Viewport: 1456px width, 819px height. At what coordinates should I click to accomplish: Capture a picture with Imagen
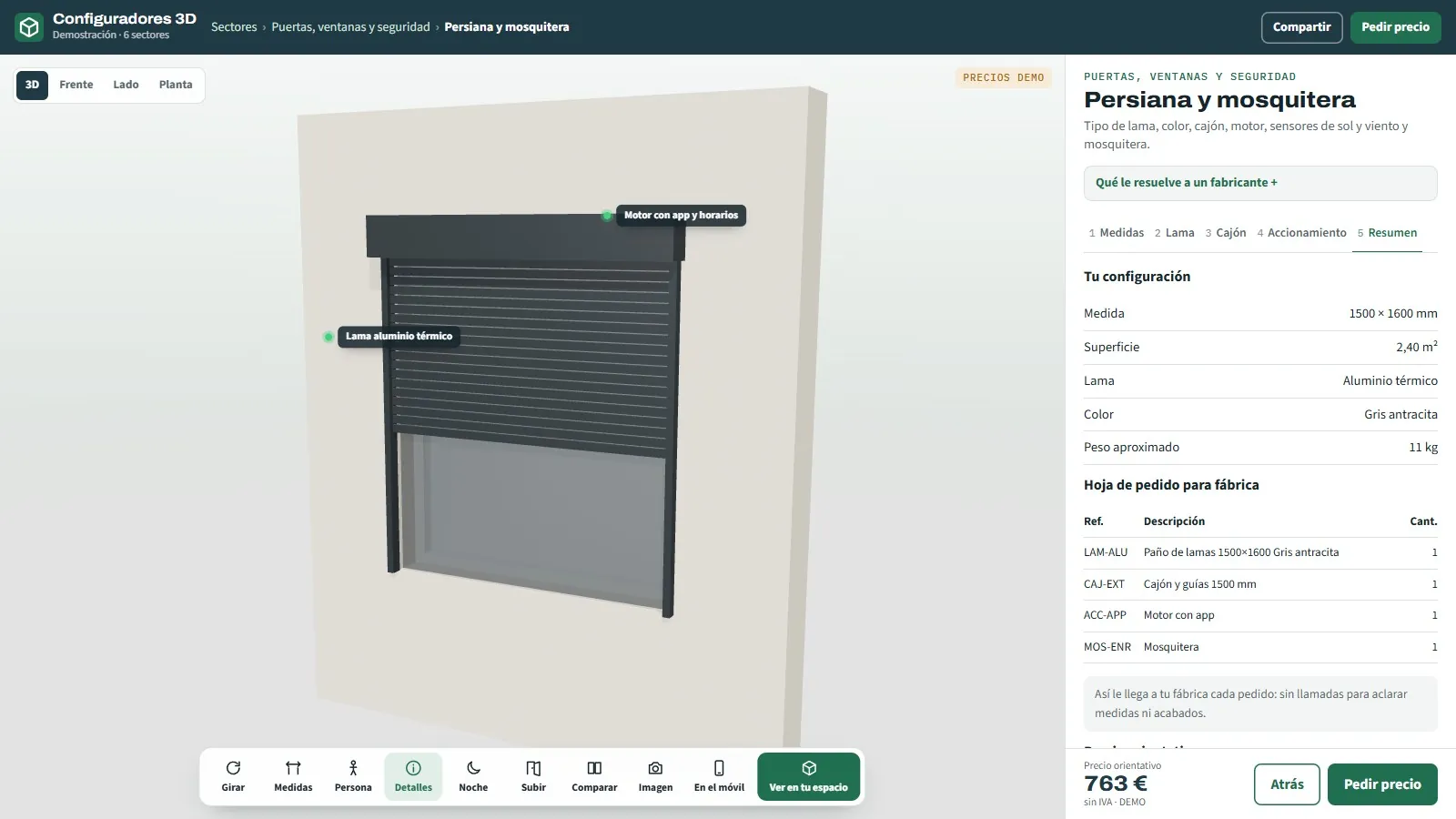point(655,776)
